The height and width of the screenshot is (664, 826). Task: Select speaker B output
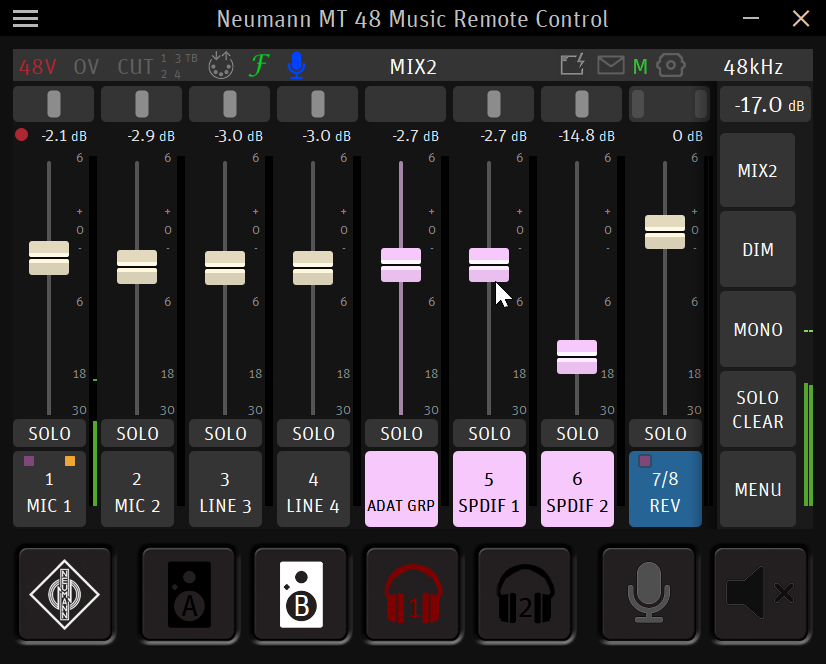301,594
